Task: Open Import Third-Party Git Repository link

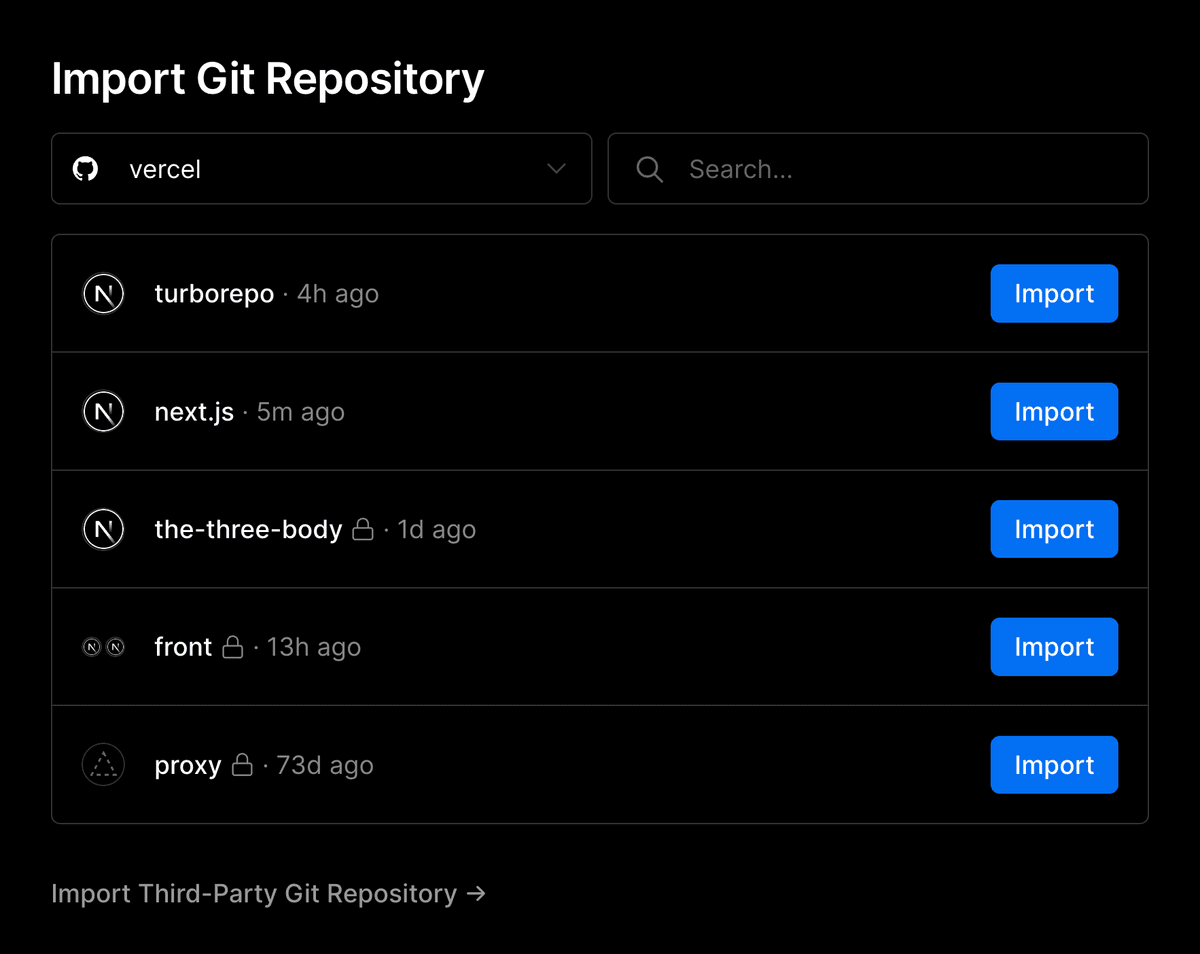Action: tap(268, 893)
